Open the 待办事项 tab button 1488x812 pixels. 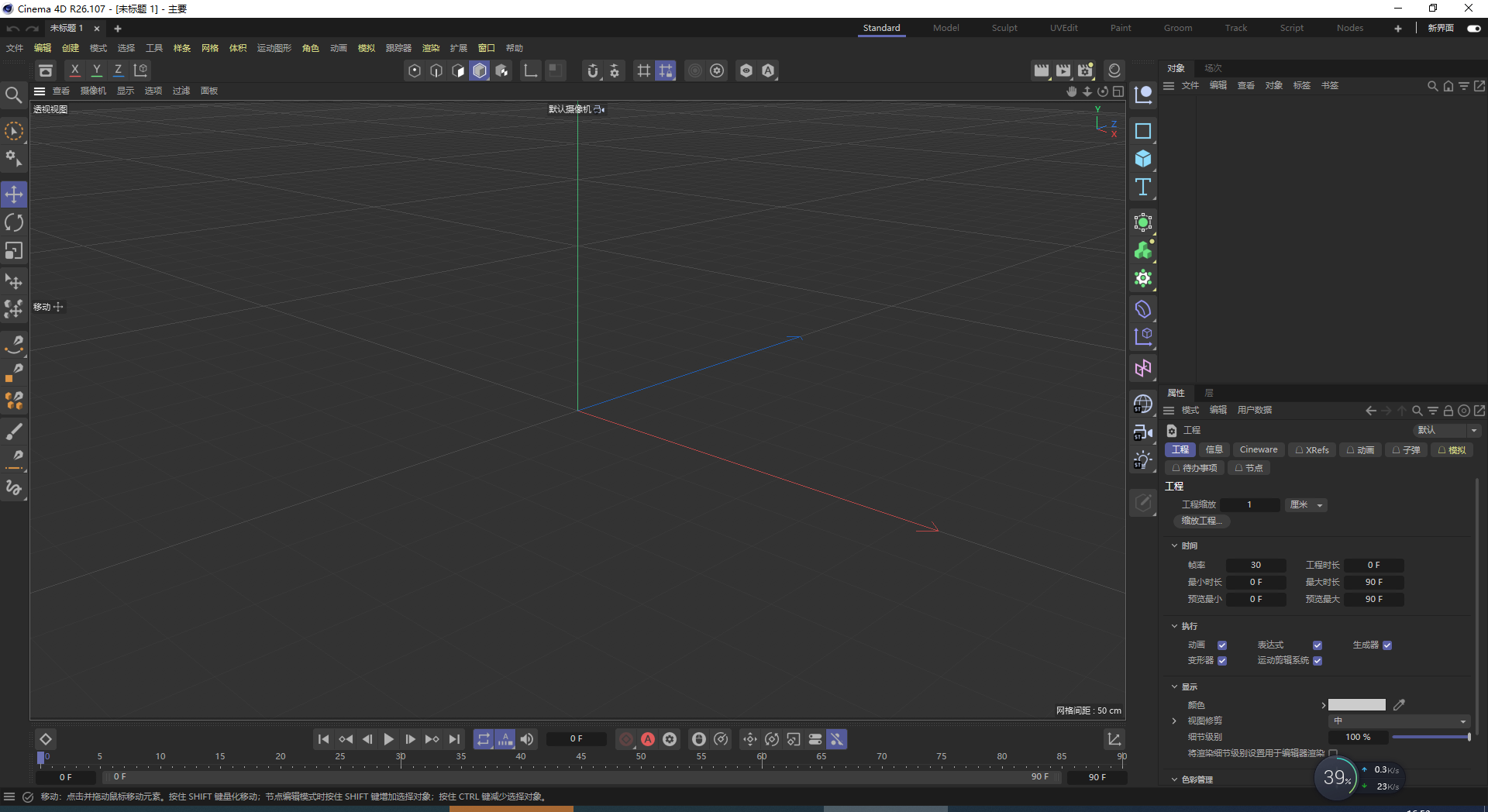[x=1194, y=468]
